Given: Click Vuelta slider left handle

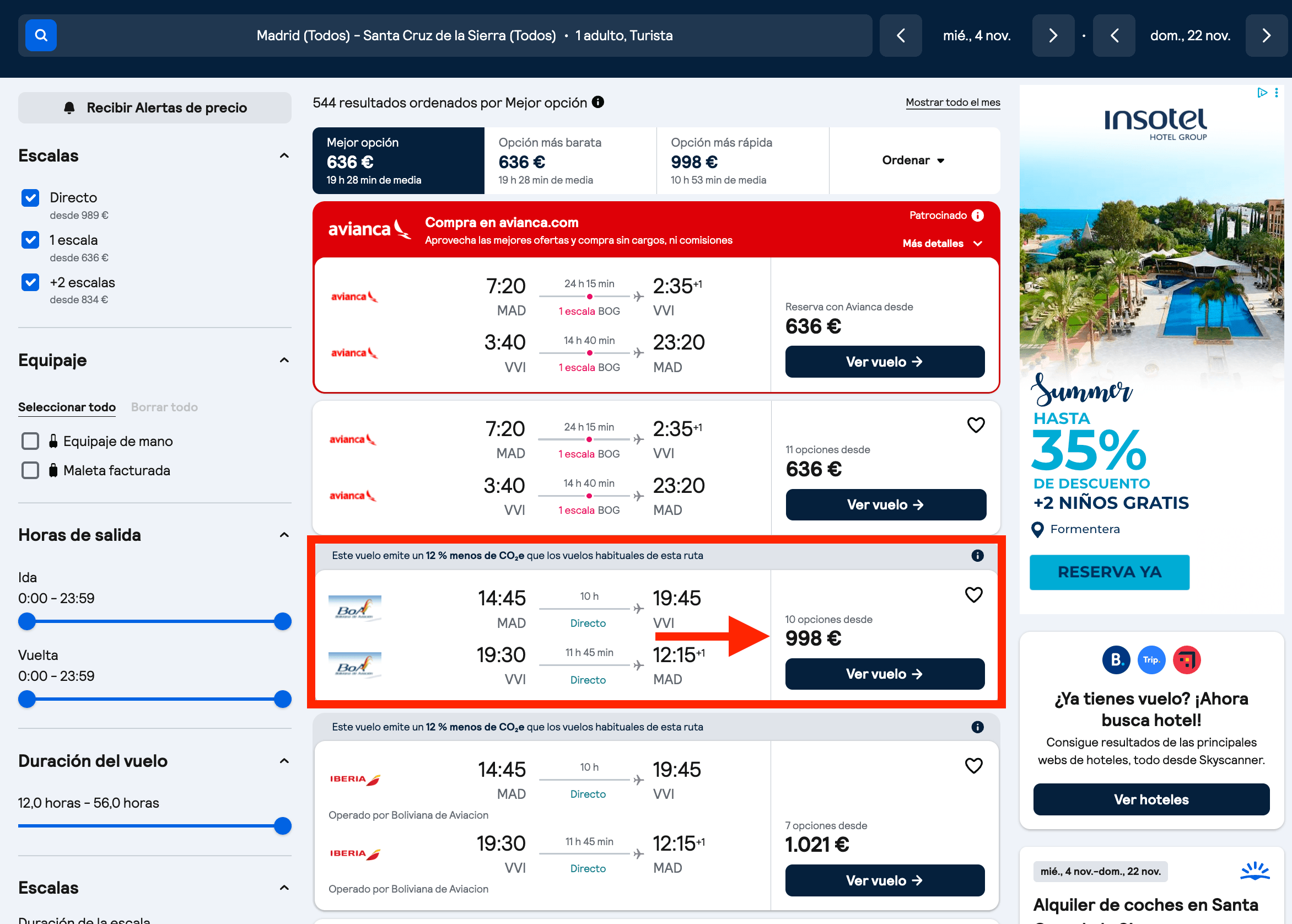Looking at the screenshot, I should (x=27, y=699).
